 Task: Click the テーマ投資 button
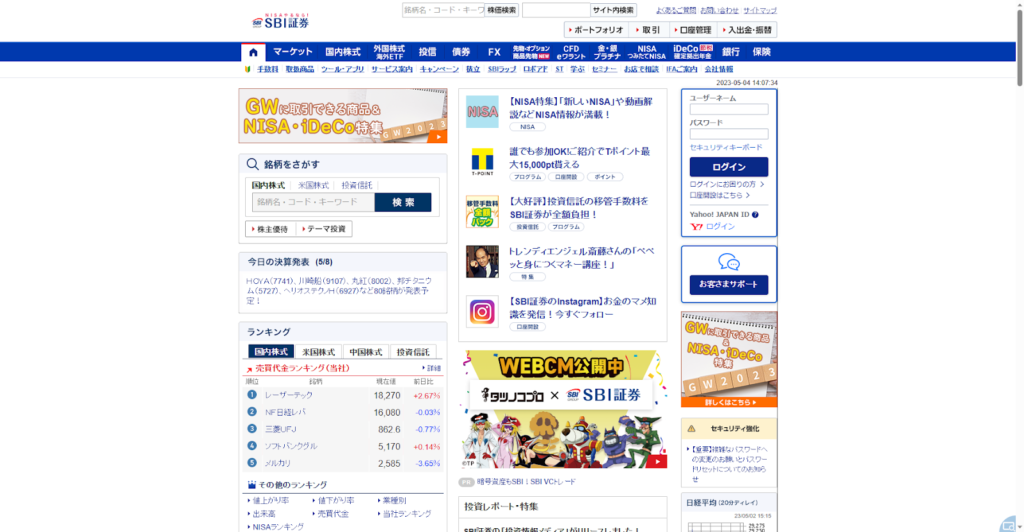[x=324, y=229]
